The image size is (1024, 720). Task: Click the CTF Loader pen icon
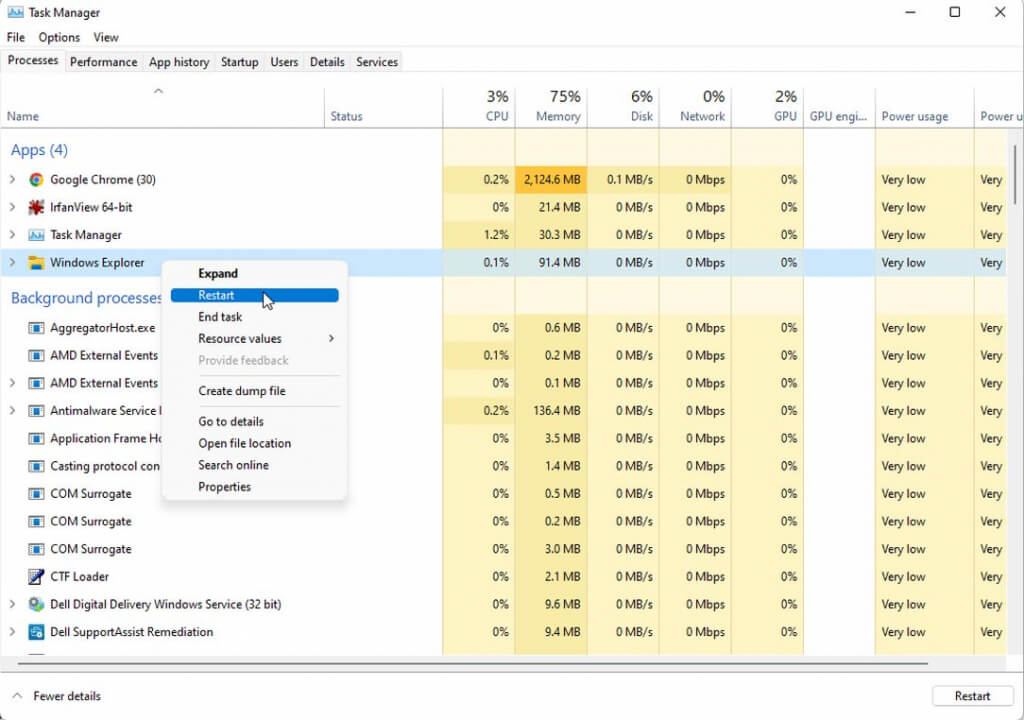tap(36, 577)
